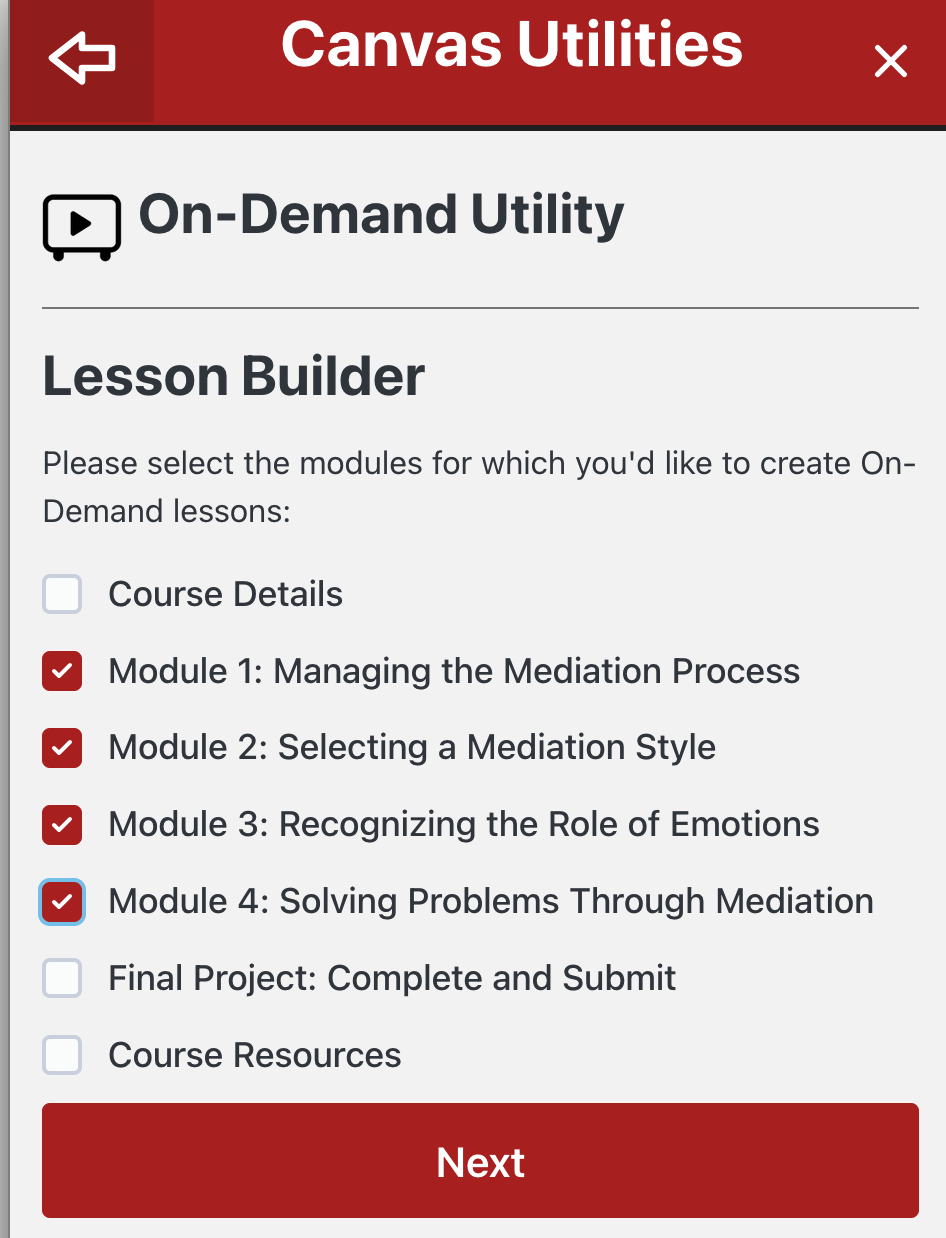
Task: Click Final Project: Complete and Submit label
Action: 392,978
